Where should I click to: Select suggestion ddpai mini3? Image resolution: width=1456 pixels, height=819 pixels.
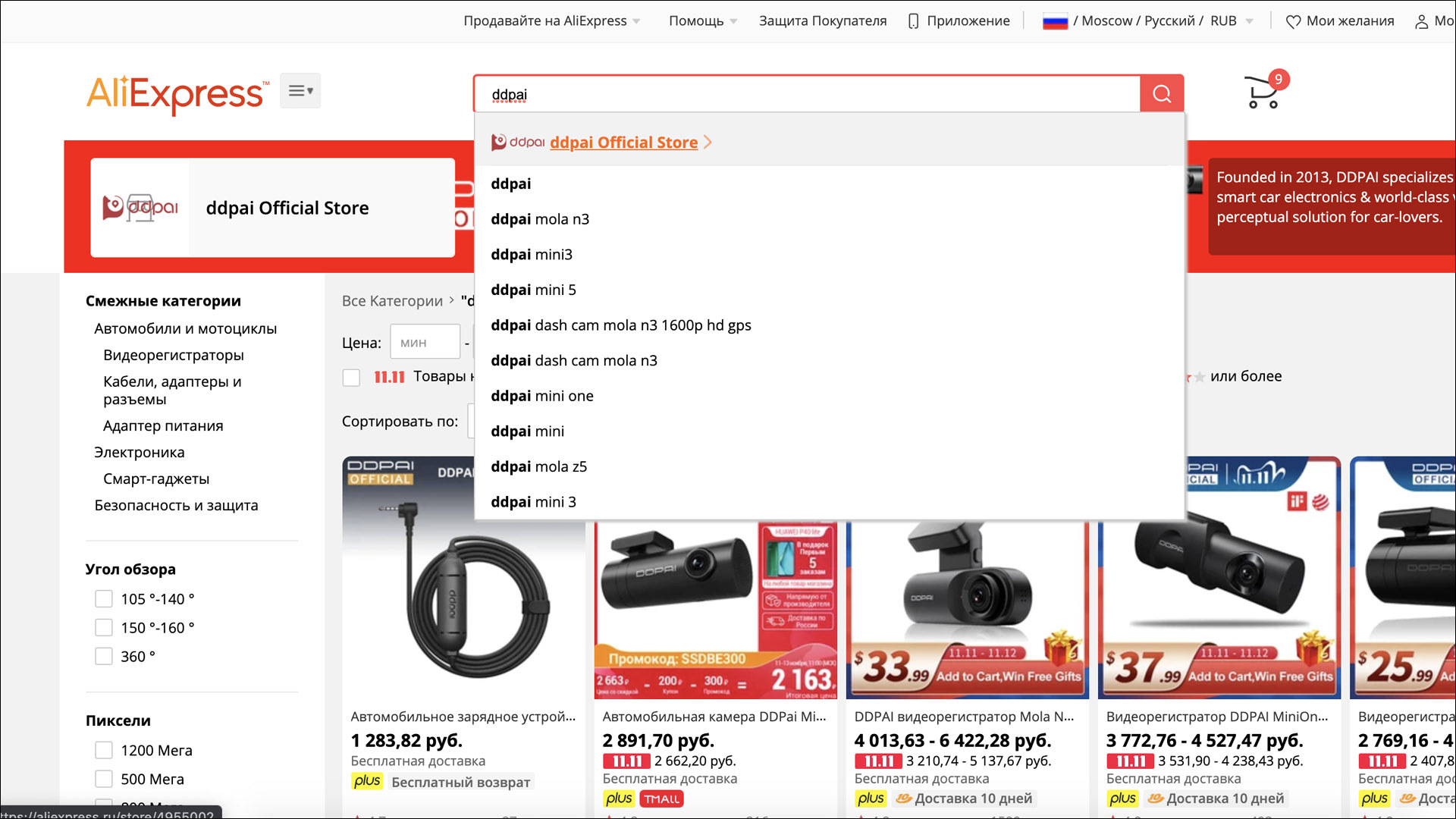830,255
